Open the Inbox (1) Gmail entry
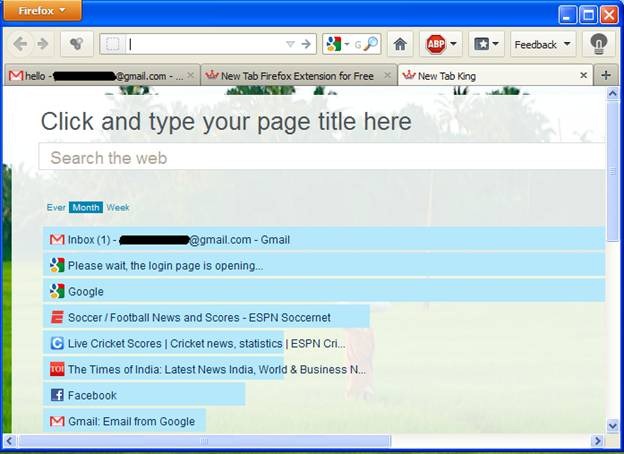 [324, 240]
